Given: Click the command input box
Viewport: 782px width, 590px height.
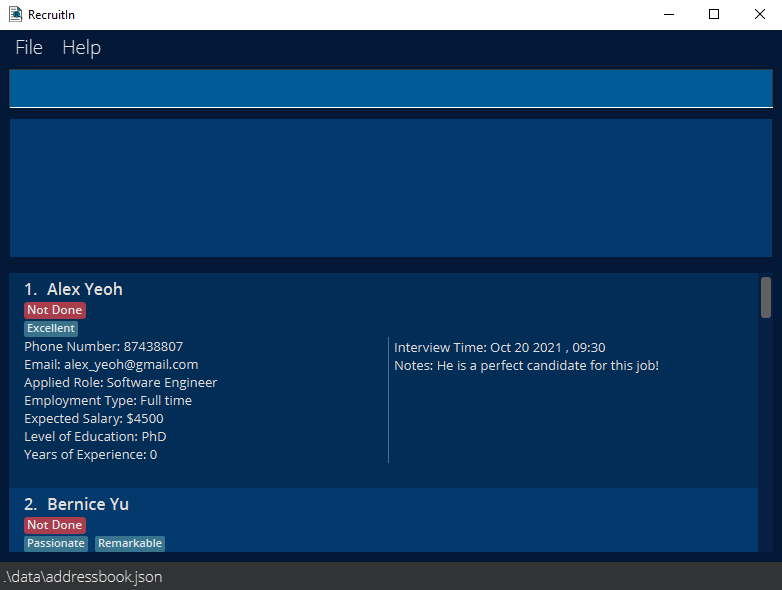Looking at the screenshot, I should [391, 88].
